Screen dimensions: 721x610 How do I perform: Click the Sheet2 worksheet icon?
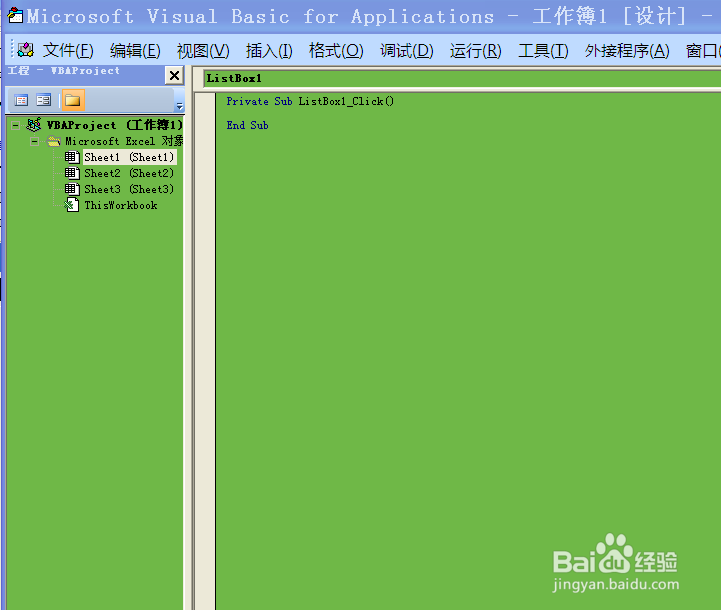pos(72,173)
